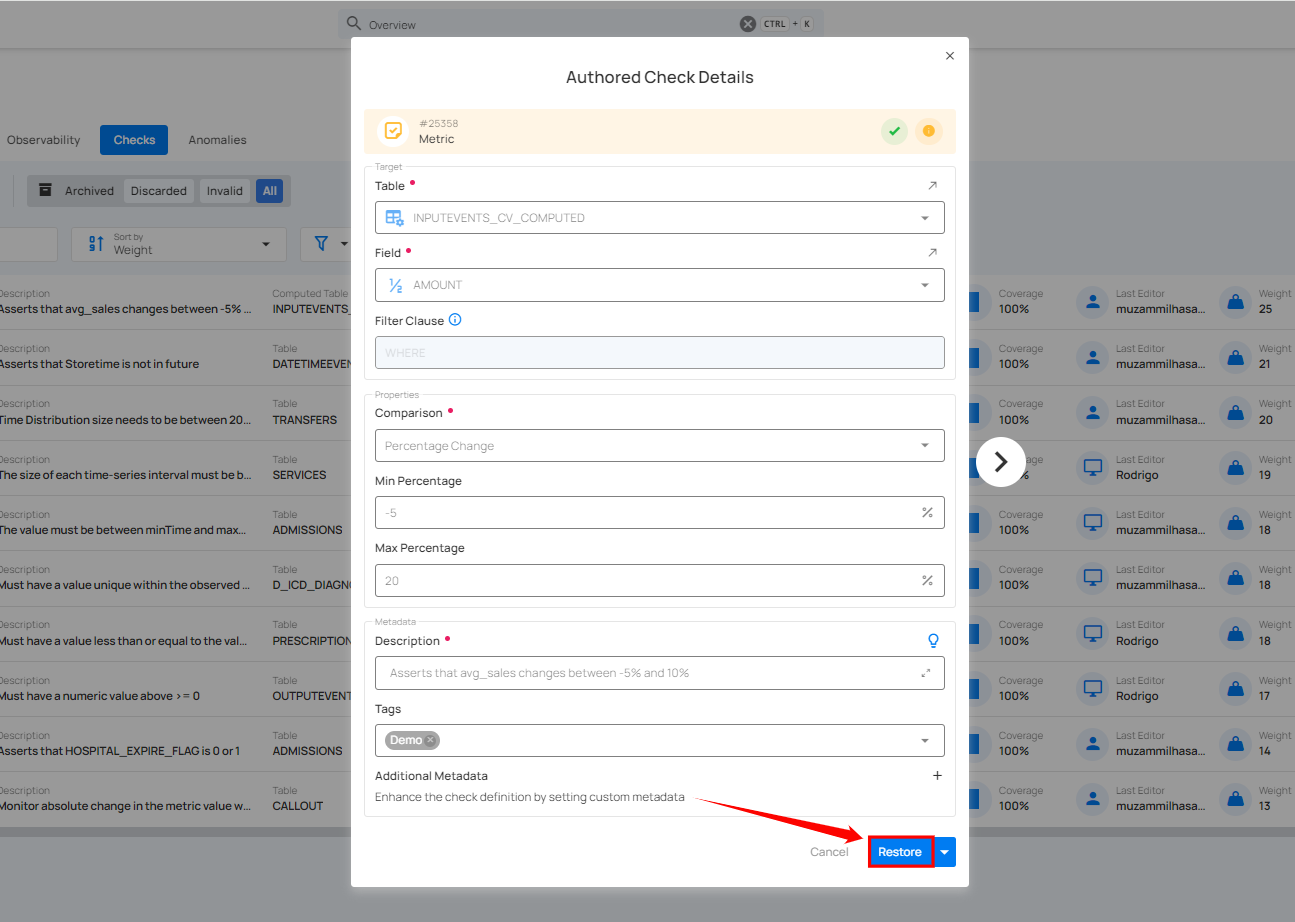Click the weight icon for weight 21
The height and width of the screenshot is (922, 1295).
(x=1235, y=357)
